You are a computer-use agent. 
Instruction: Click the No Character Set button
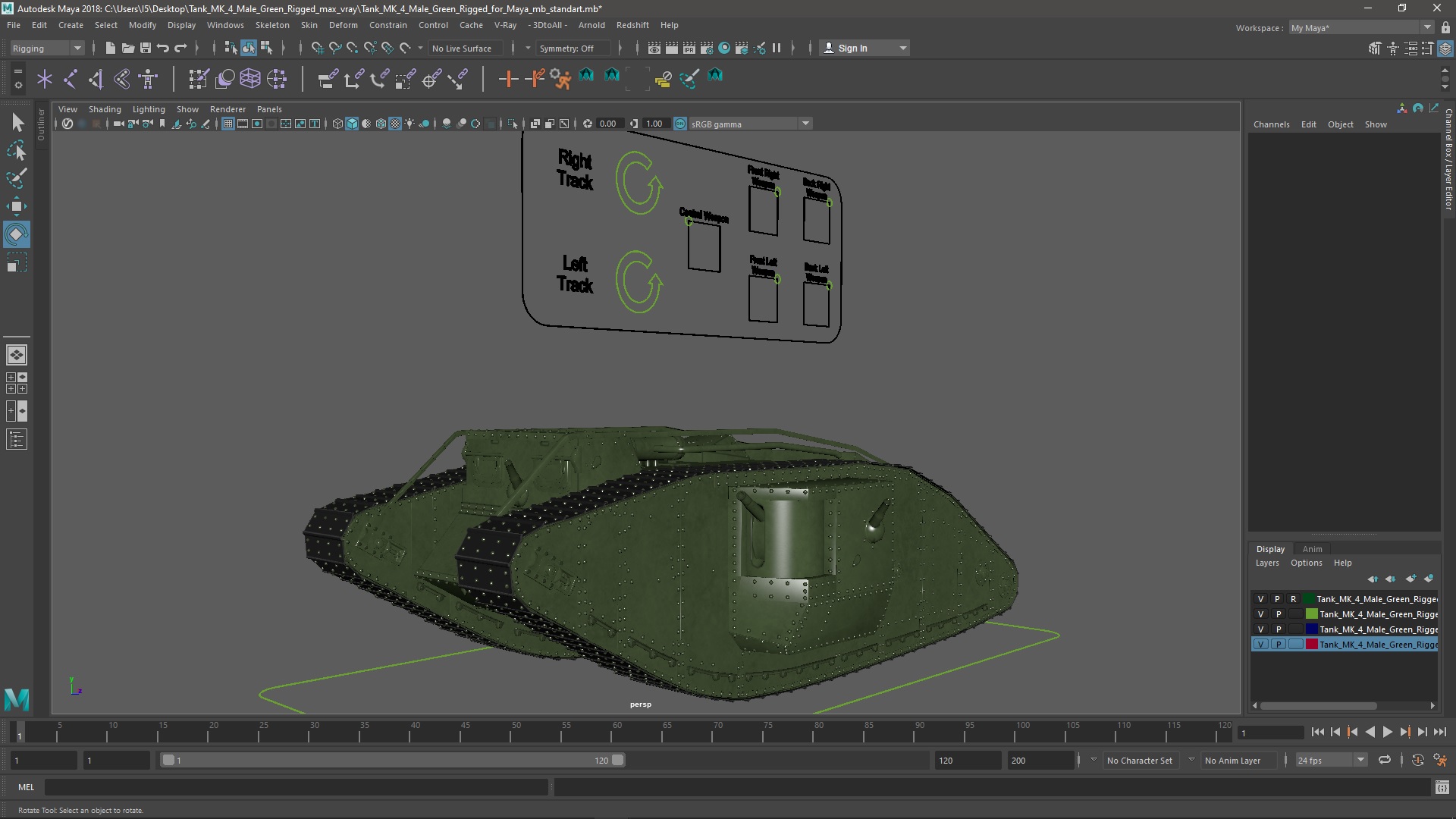pos(1139,760)
